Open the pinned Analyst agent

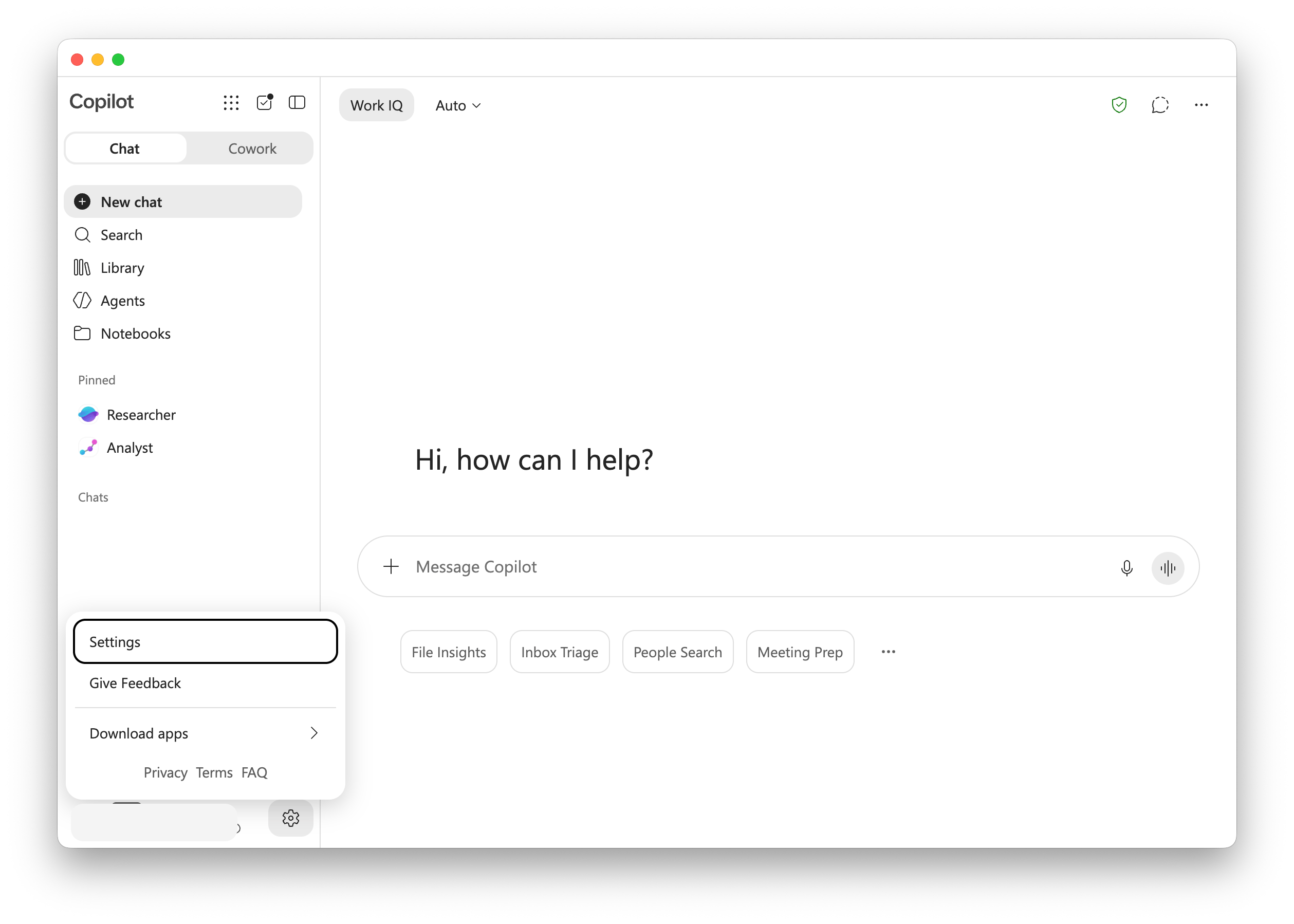pos(182,448)
